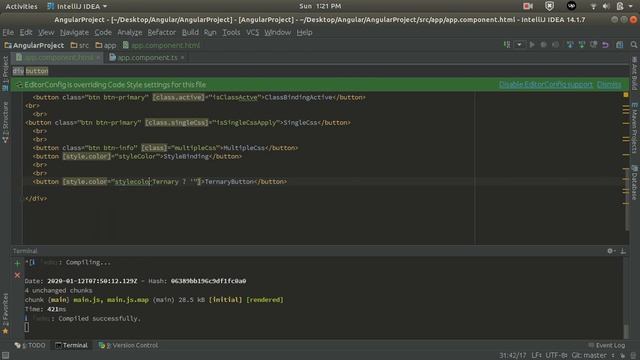This screenshot has width=640, height=360.
Task: Click the editor error stripe status indicator
Action: pyautogui.click(x=626, y=95)
